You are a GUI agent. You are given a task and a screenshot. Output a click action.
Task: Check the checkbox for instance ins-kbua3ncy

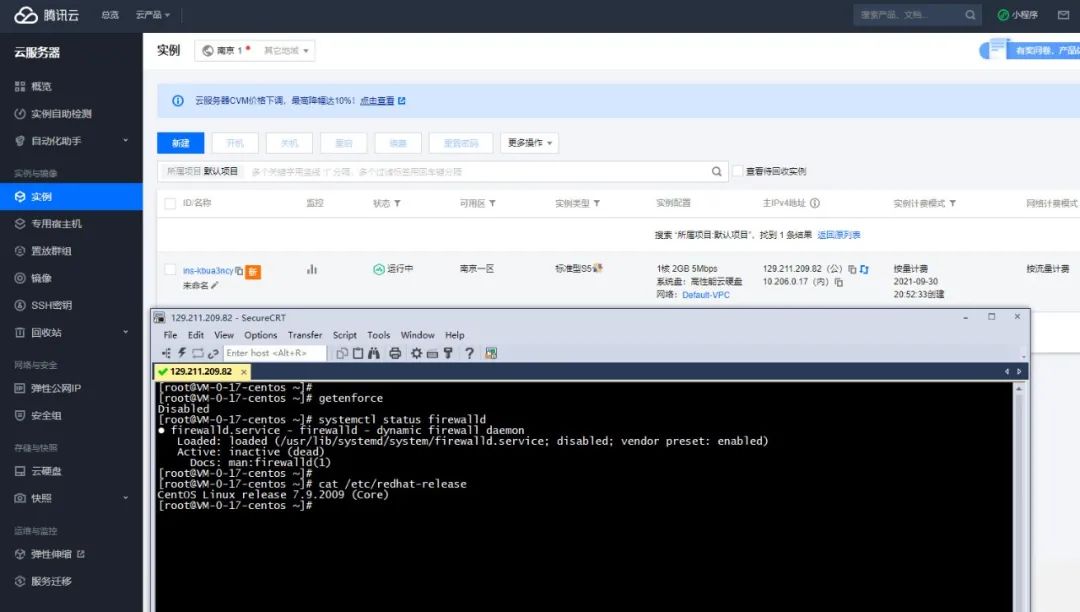[x=170, y=269]
